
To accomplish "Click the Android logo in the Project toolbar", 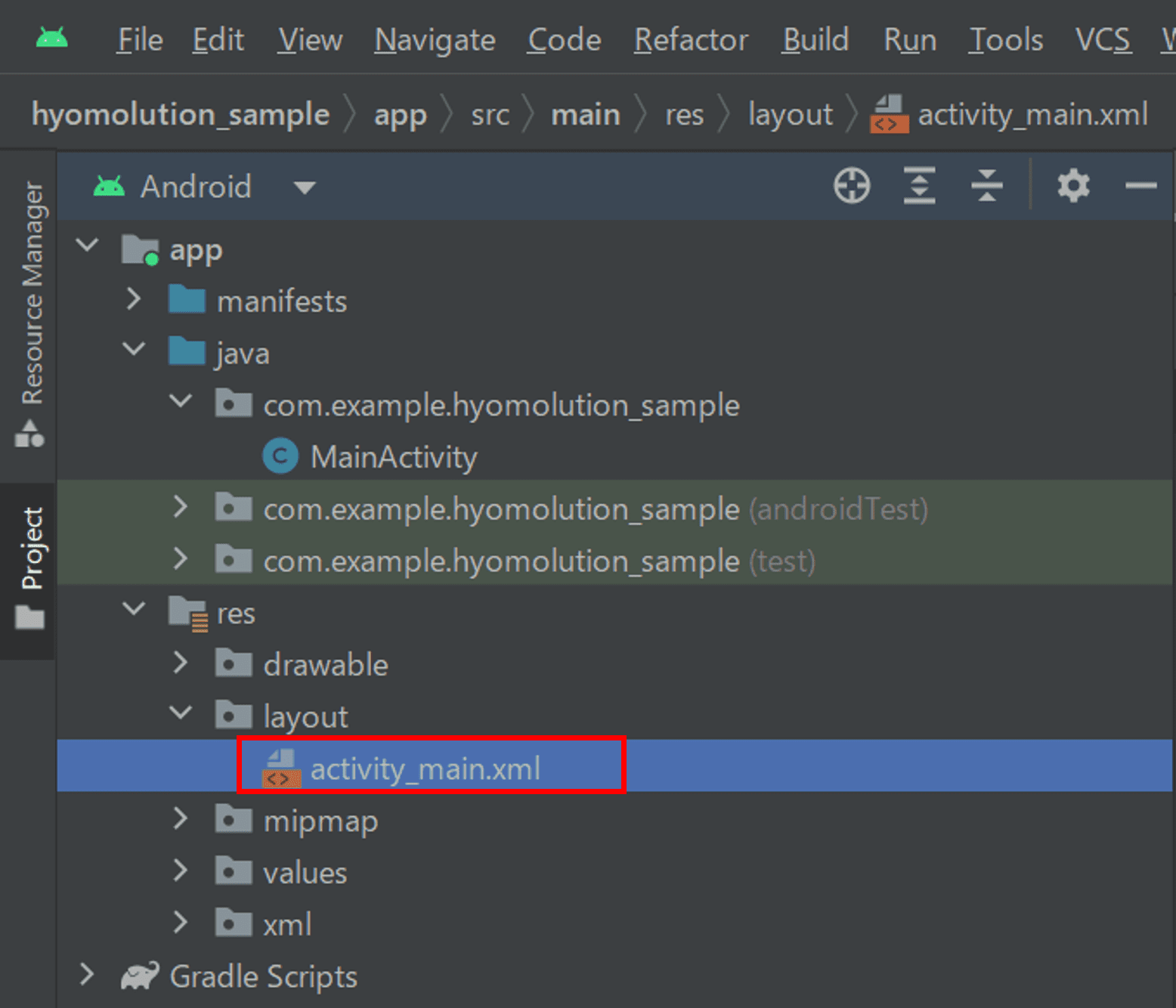I will 110,186.
